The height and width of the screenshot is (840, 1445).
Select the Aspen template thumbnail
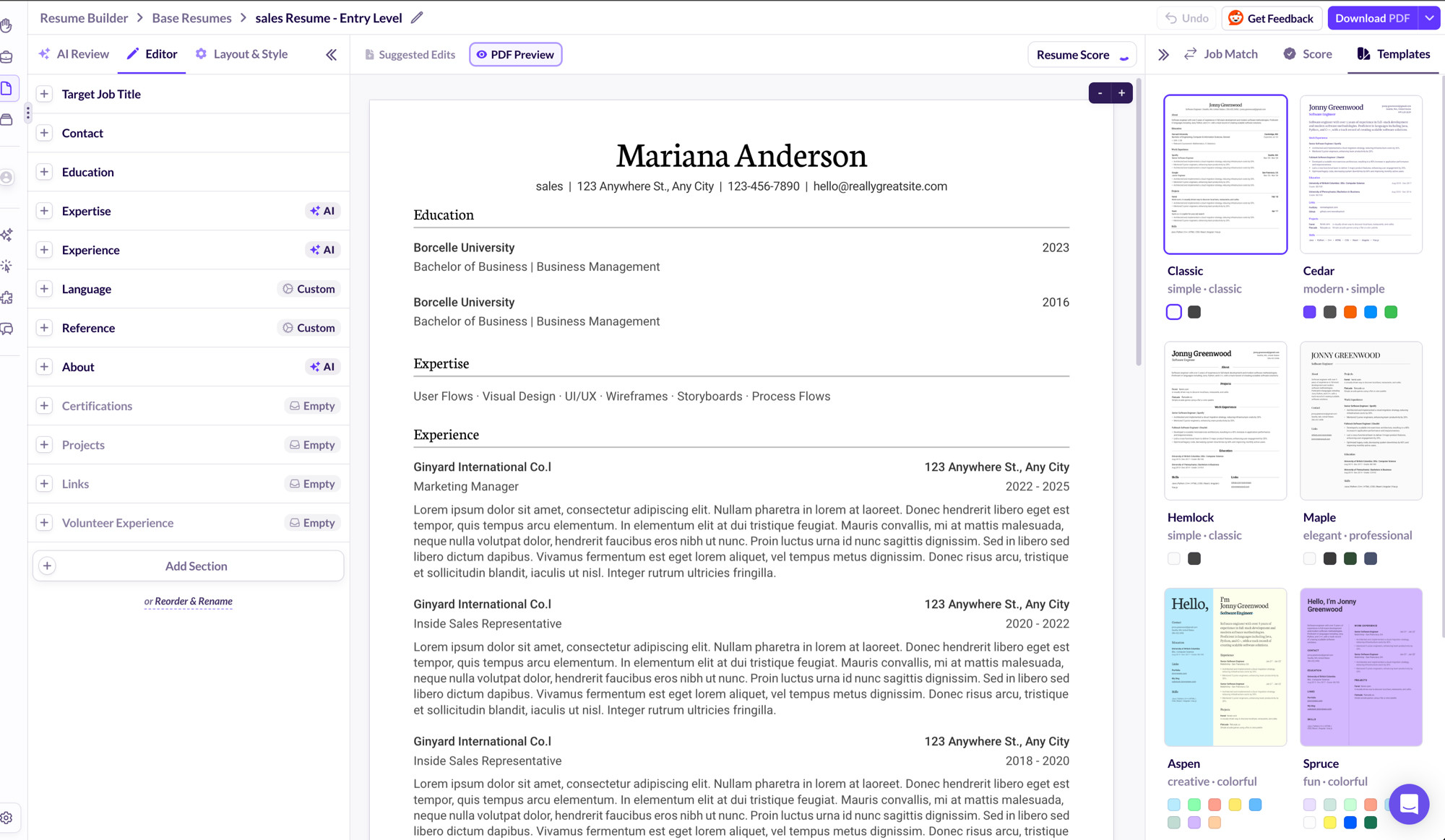(1225, 667)
